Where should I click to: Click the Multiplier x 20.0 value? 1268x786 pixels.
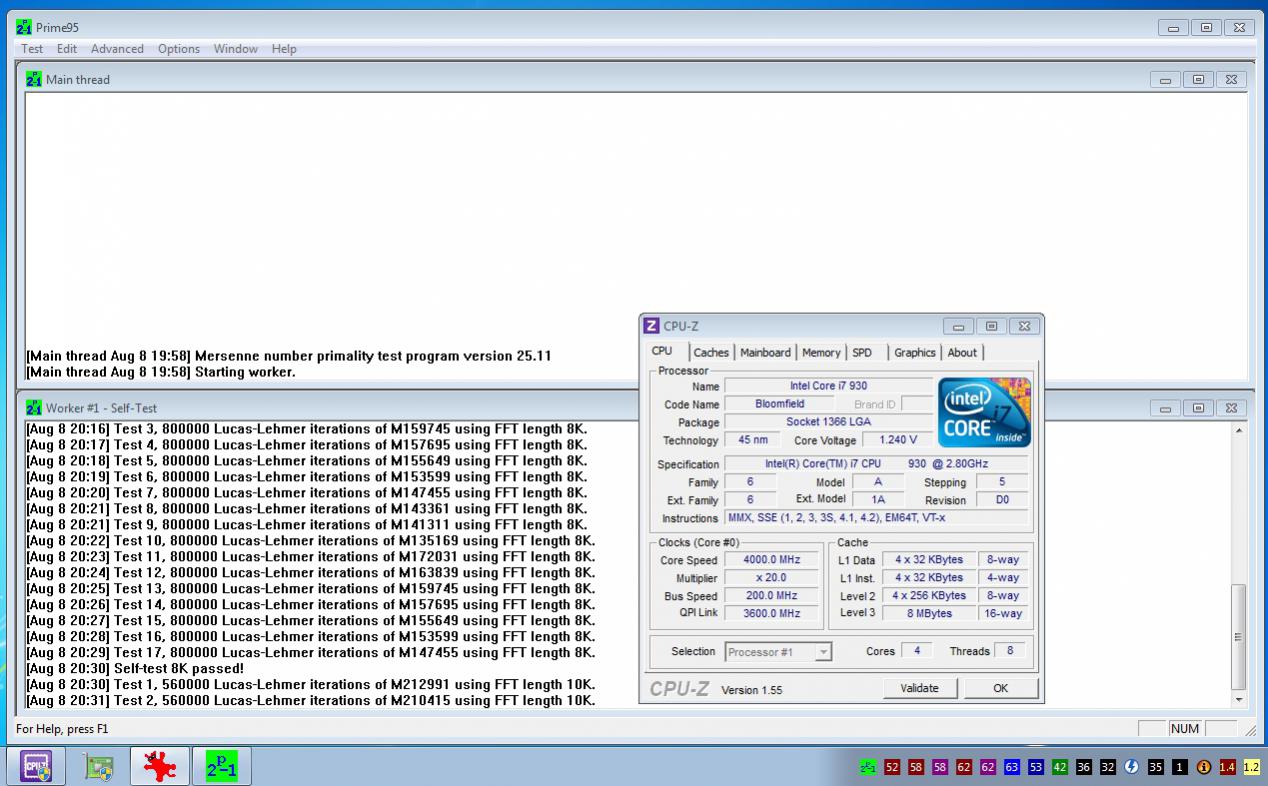(x=771, y=578)
